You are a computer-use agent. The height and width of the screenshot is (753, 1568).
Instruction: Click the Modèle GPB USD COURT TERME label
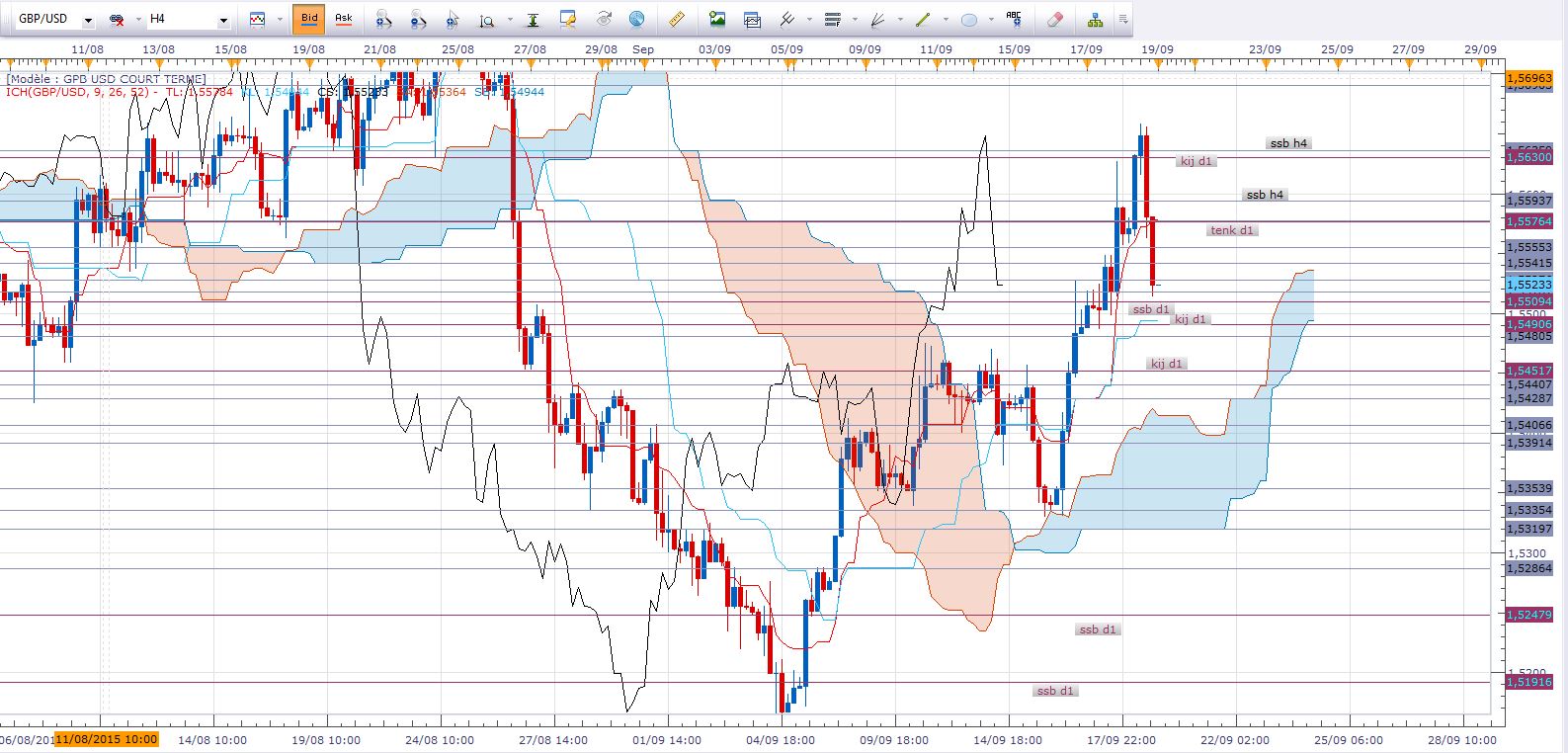point(107,79)
